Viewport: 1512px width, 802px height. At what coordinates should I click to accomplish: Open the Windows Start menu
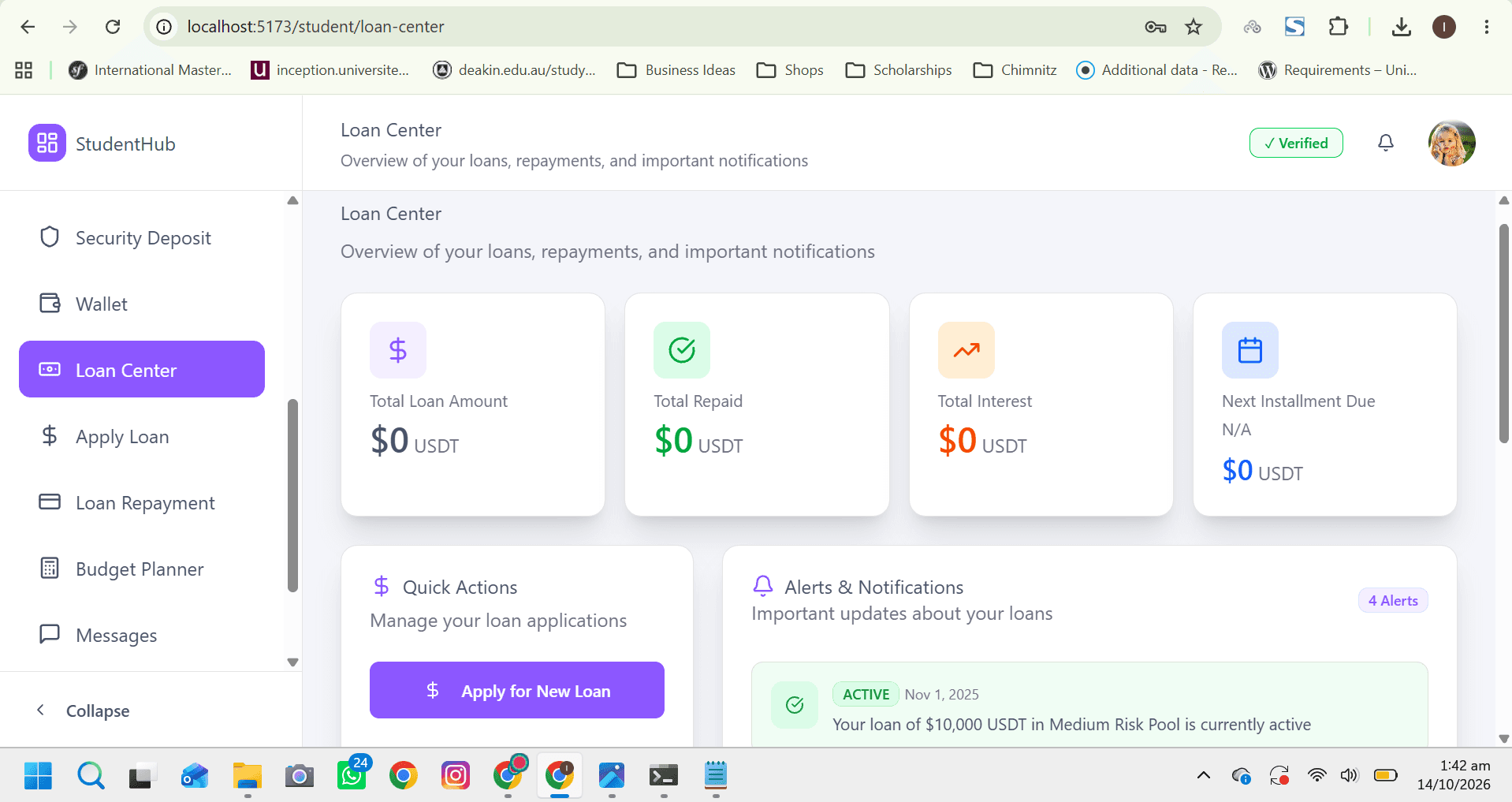pyautogui.click(x=38, y=776)
